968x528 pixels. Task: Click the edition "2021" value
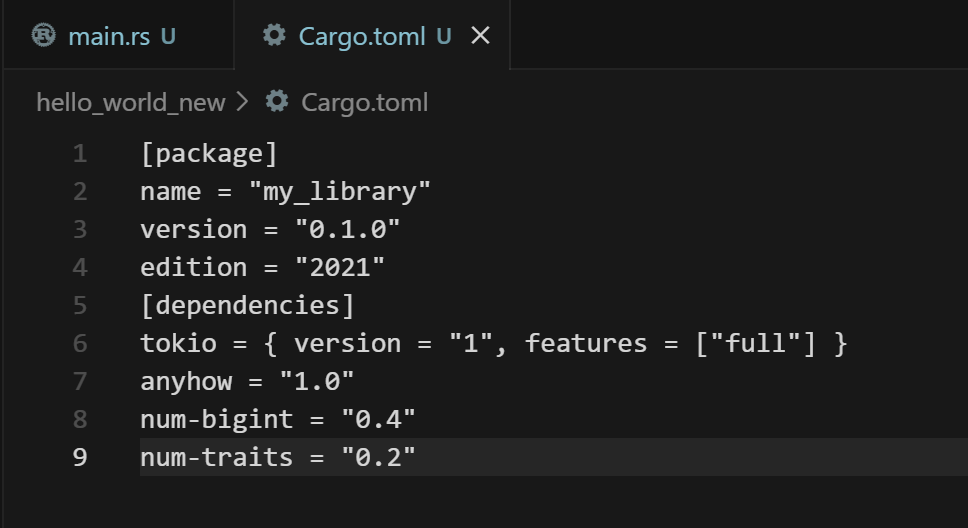pos(339,268)
